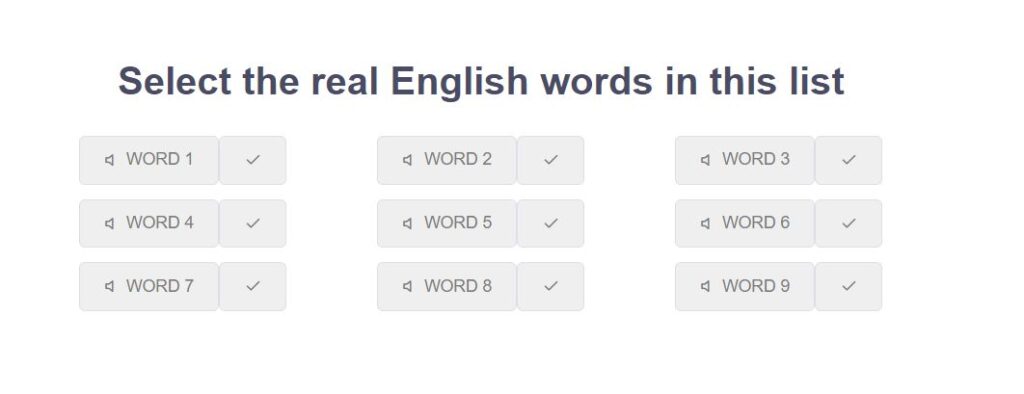Mark WORD 1 as real with checkmark
The height and width of the screenshot is (394, 1024).
(x=253, y=160)
